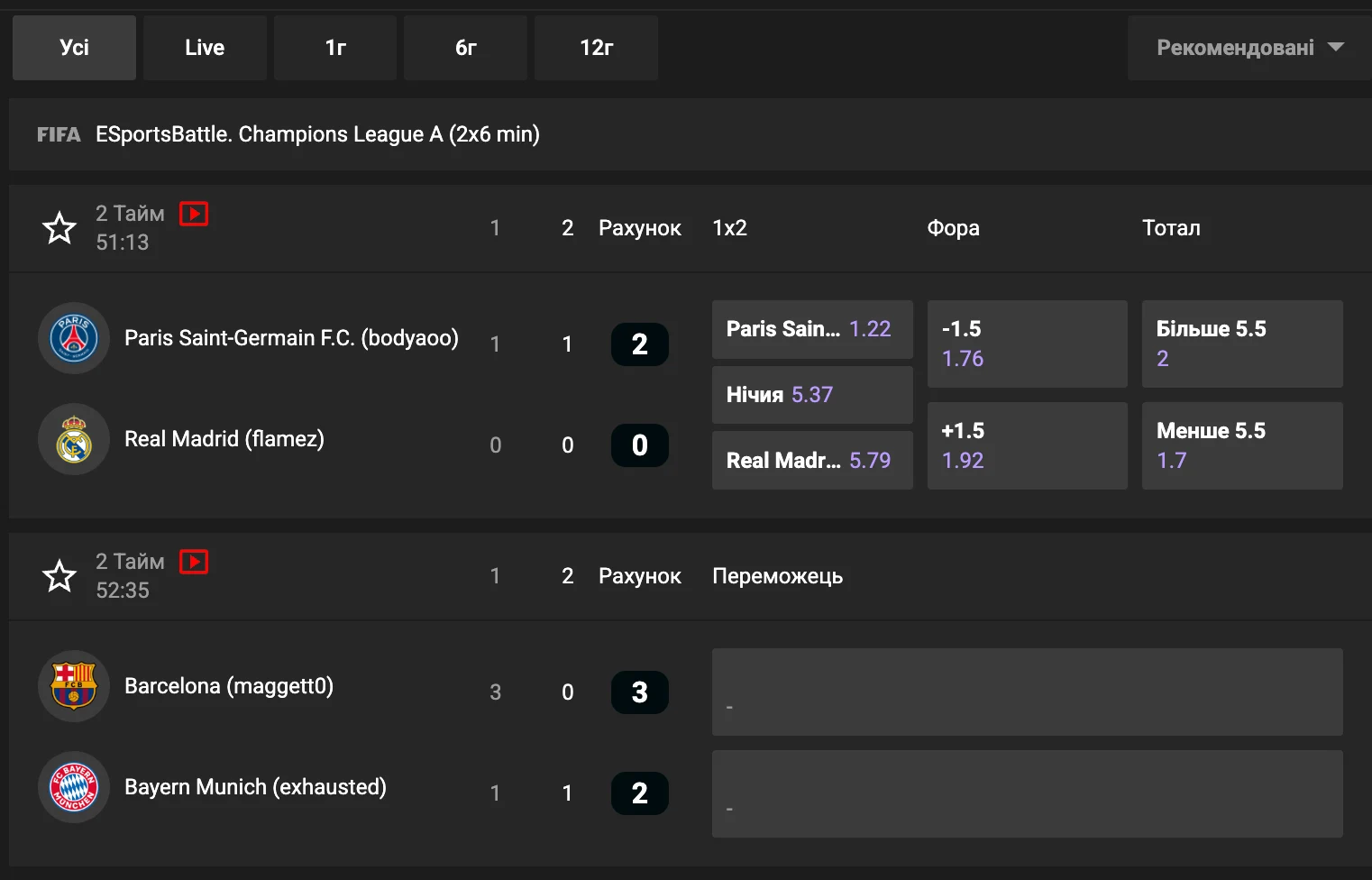Open live stream for Barcelona vs Bayern match
Viewport: 1372px width, 880px height.
194,562
